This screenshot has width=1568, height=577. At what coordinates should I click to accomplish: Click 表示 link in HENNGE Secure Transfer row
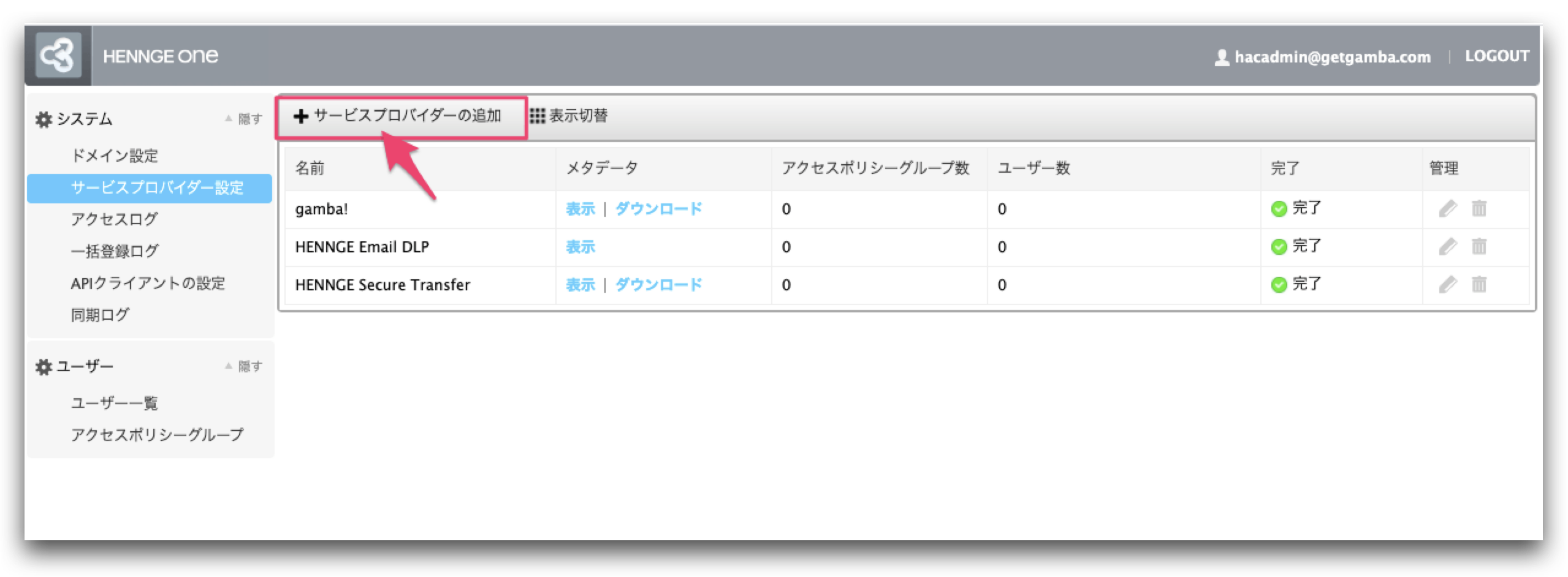(580, 285)
